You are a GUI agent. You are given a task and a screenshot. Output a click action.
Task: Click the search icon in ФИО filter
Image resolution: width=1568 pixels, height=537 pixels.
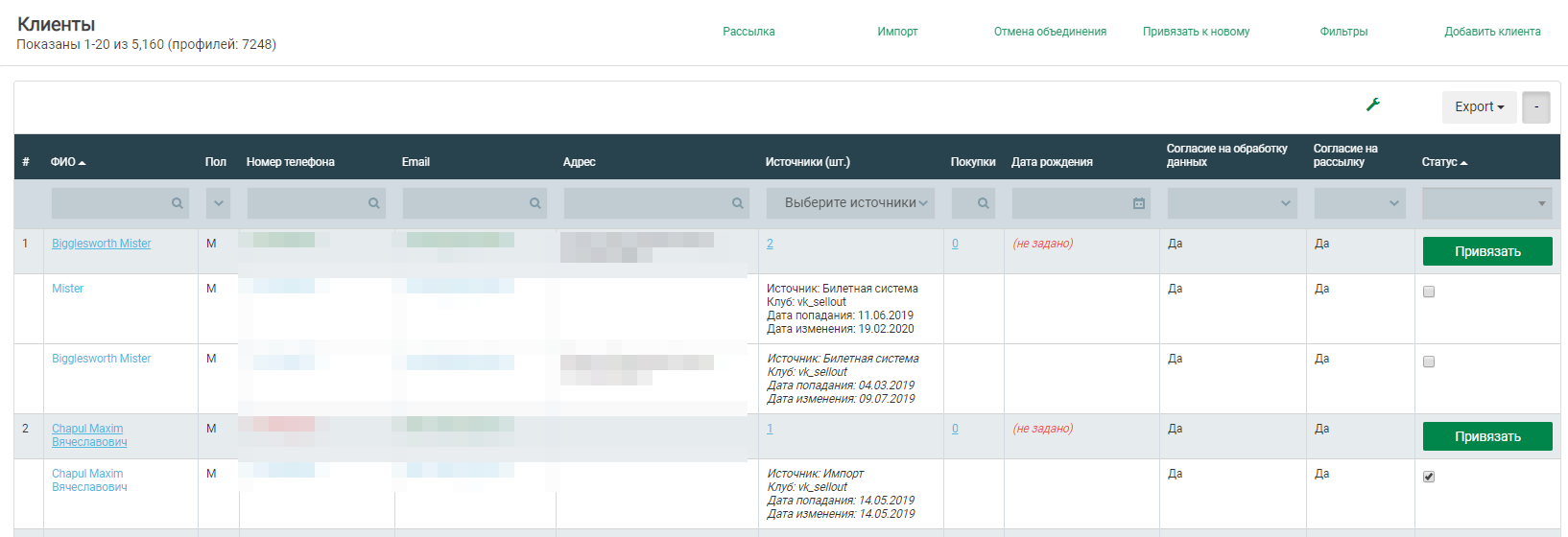pos(177,203)
